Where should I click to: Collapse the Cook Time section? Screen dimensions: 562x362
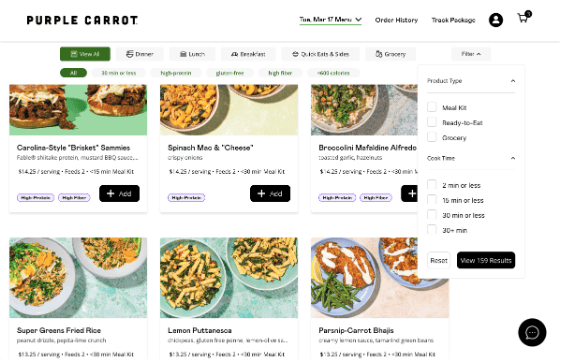click(x=513, y=158)
